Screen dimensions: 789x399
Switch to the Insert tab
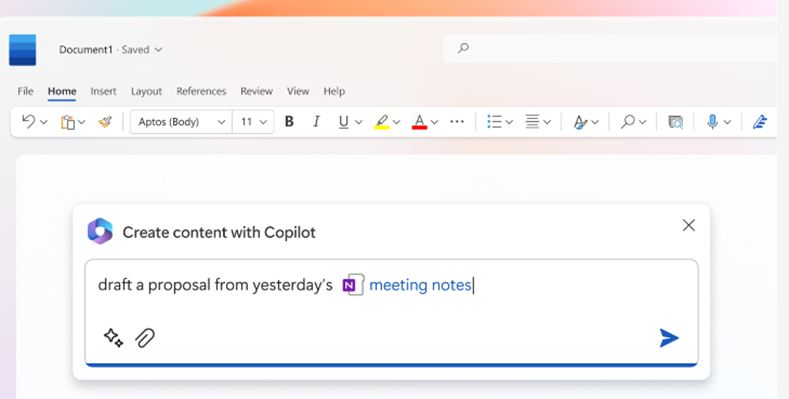(x=103, y=91)
